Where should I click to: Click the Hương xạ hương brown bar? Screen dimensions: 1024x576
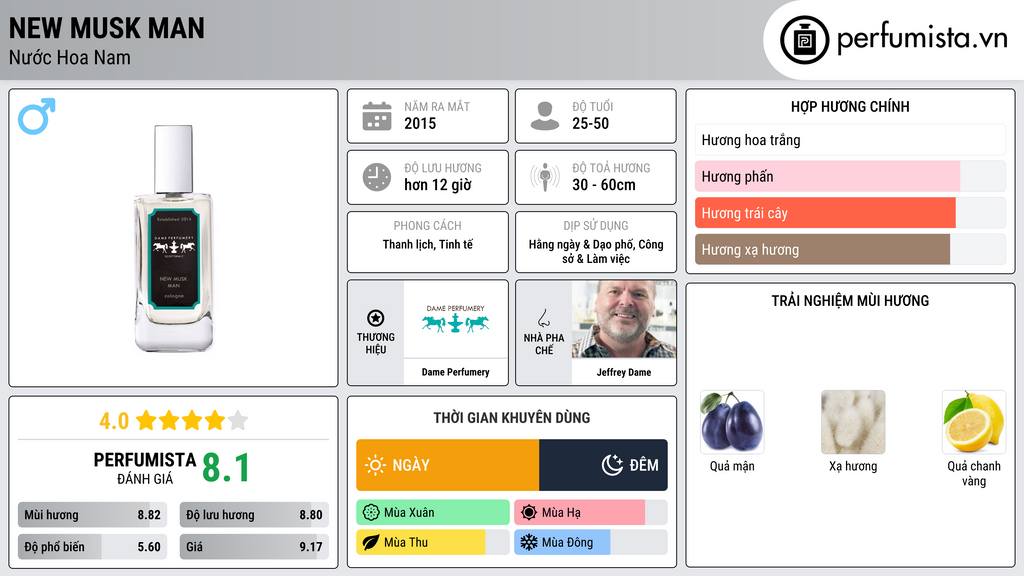[850, 249]
